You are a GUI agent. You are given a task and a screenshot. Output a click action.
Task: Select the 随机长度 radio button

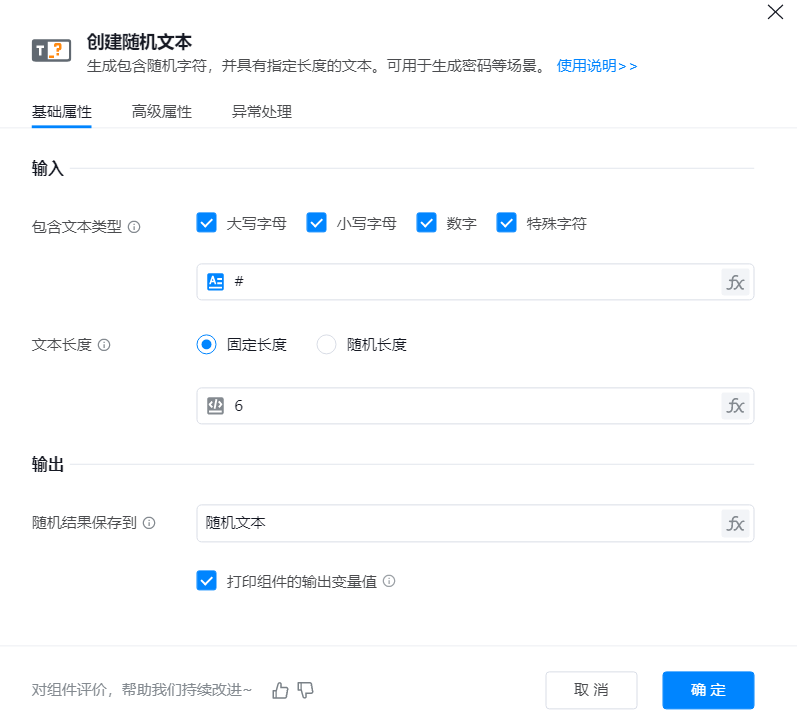tap(327, 345)
